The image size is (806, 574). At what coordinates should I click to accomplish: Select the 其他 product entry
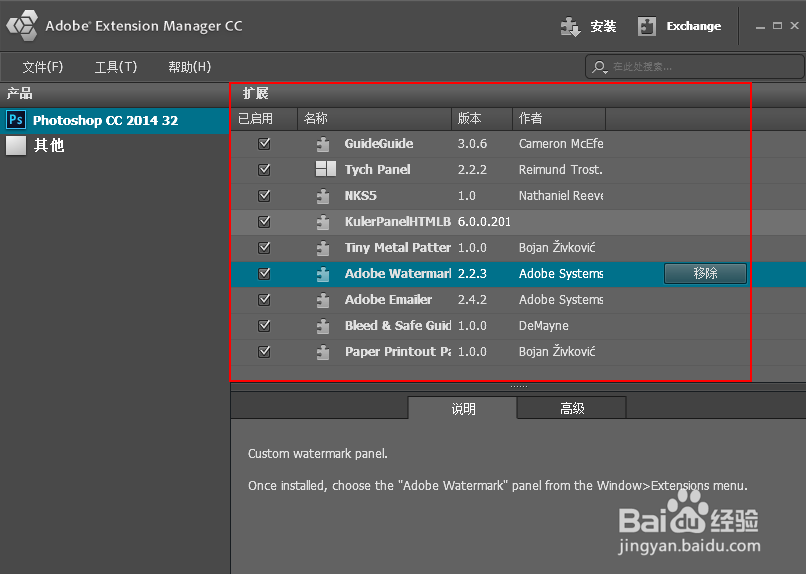pos(114,146)
